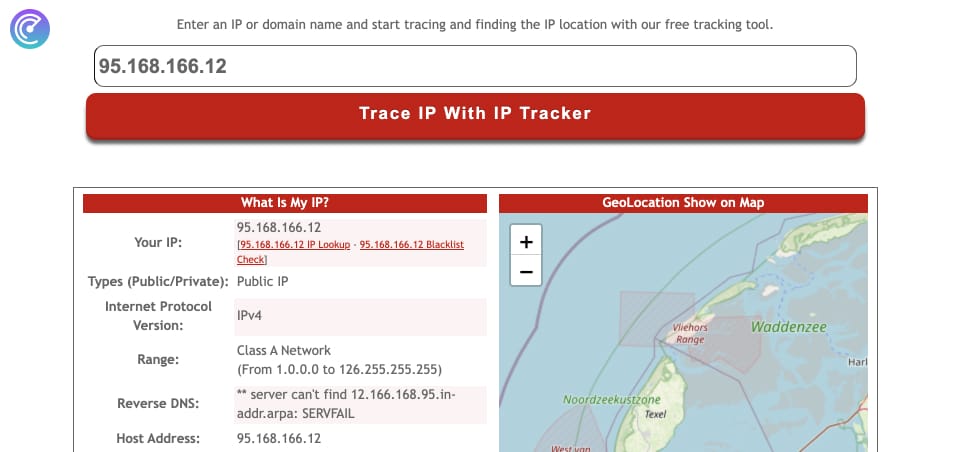Zoom in on the map
This screenshot has height=452, width=956.
[526, 242]
